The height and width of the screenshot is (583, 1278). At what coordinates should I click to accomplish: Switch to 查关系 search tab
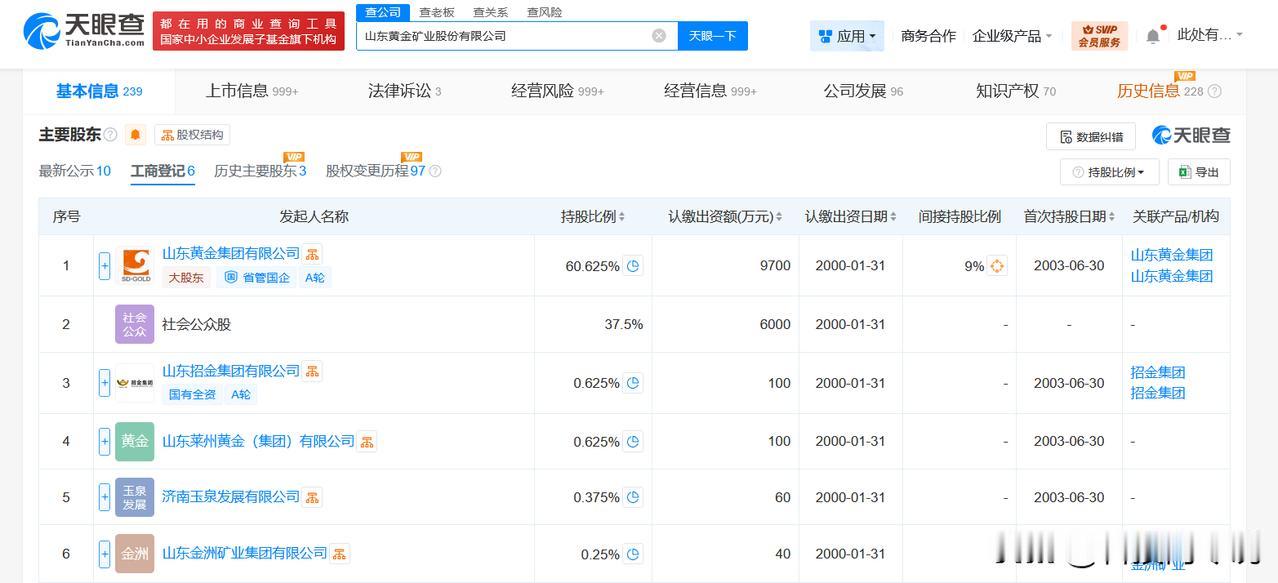click(490, 12)
